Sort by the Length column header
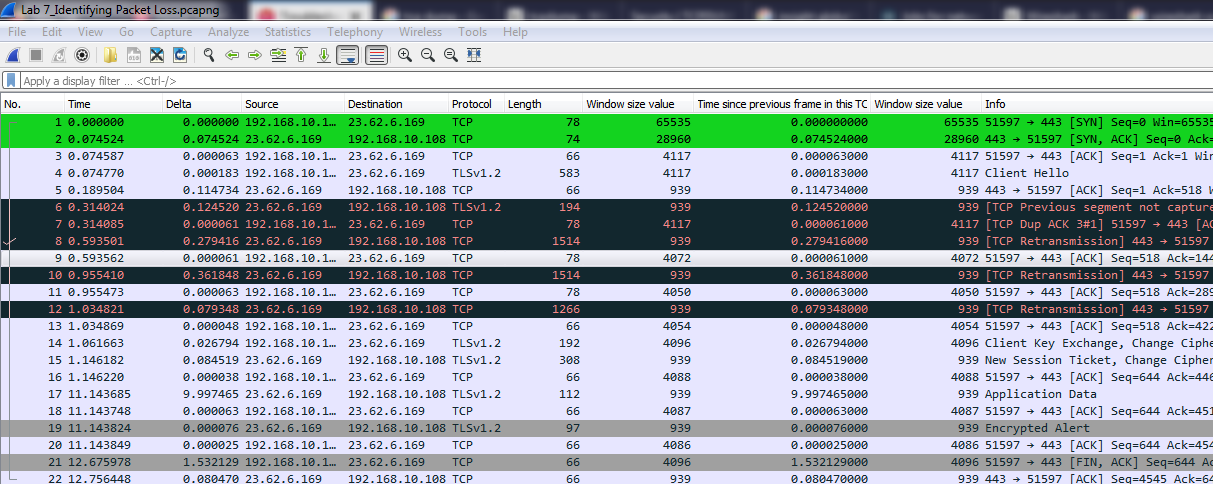1213x484 pixels. 543,104
